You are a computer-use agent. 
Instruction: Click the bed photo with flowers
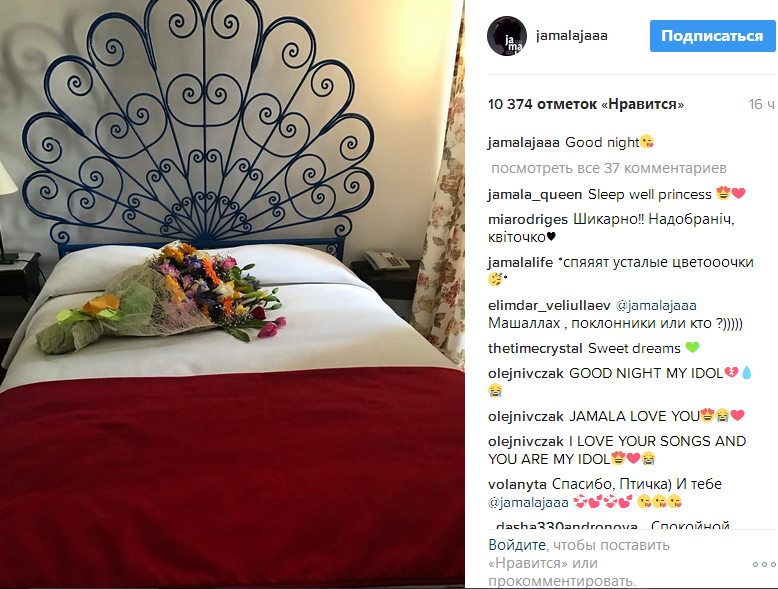tap(232, 294)
